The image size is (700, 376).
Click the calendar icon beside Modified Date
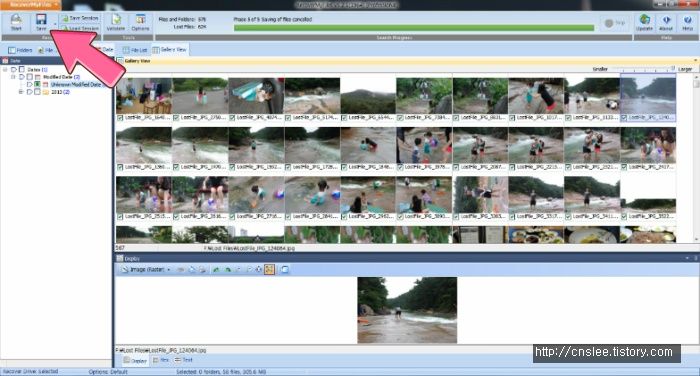point(38,77)
